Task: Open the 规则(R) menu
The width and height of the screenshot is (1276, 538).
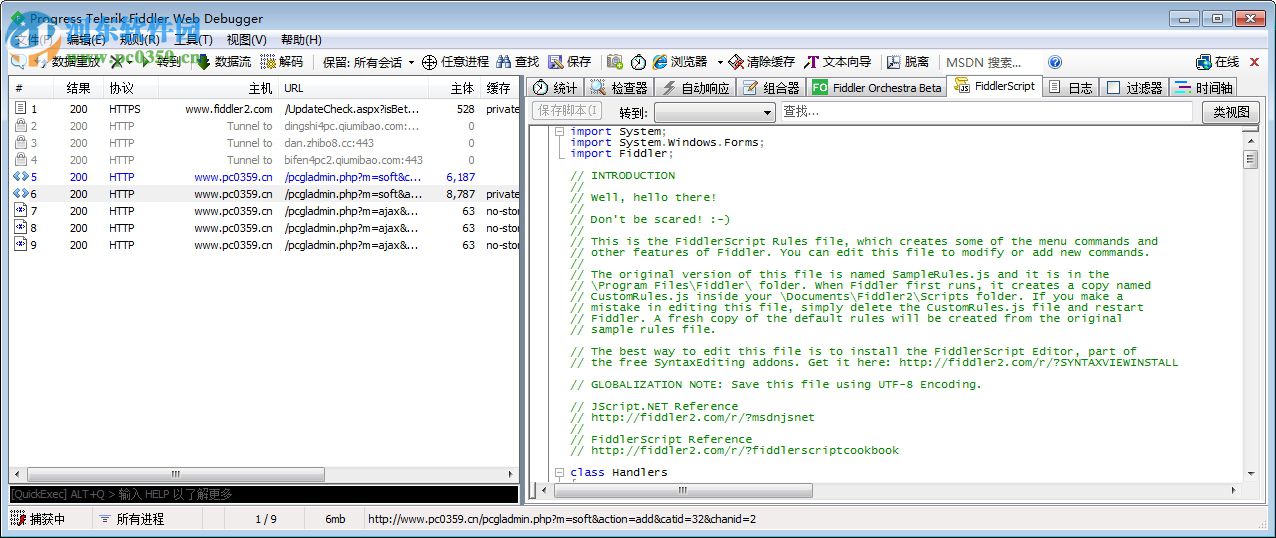Action: (140, 39)
